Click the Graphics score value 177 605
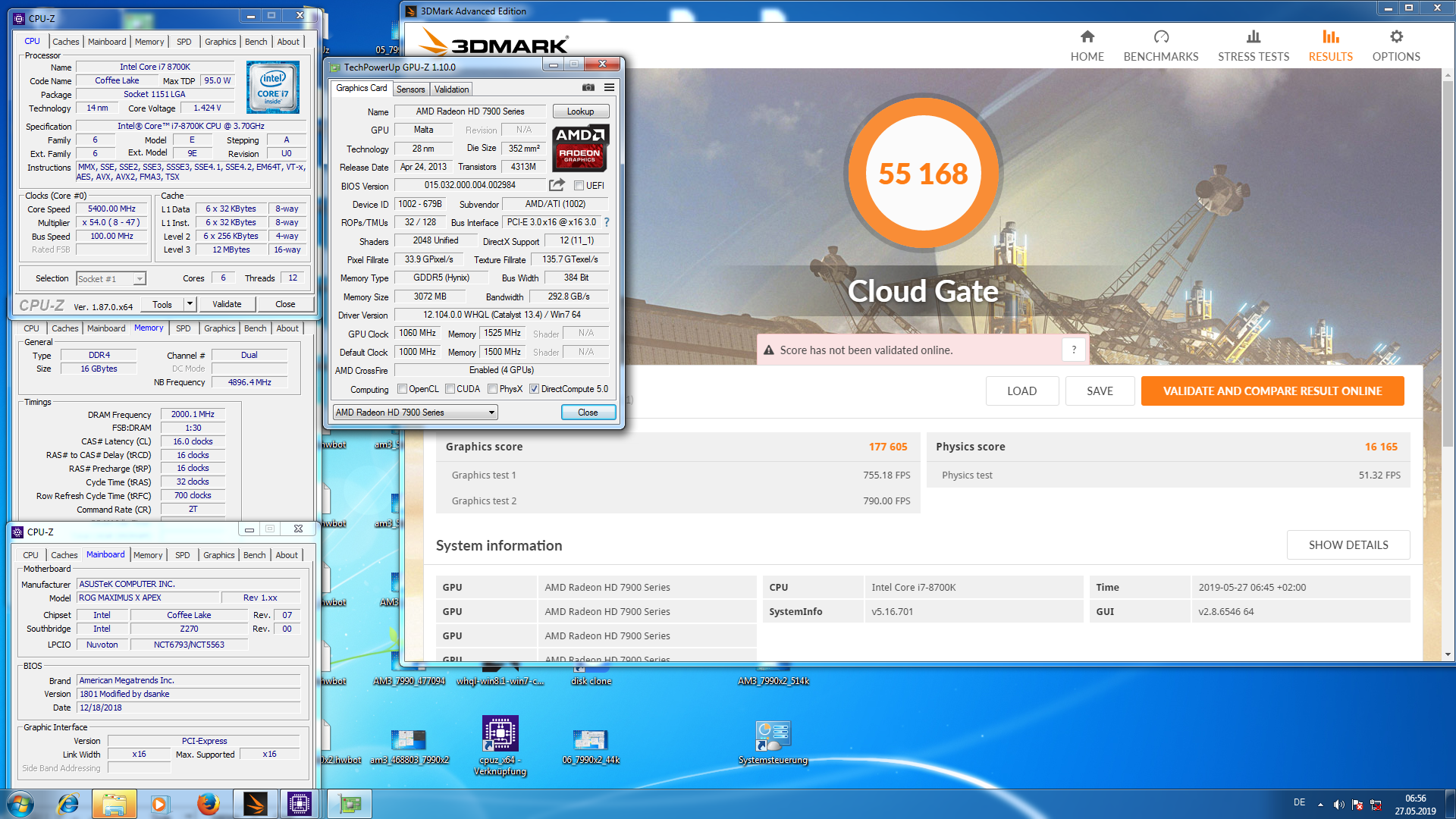 pos(888,447)
